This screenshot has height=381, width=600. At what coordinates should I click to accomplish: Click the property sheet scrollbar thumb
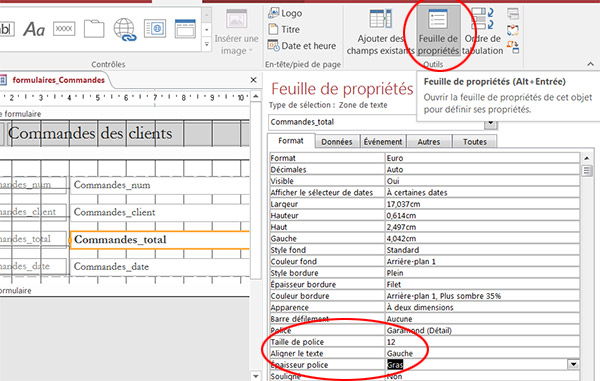(x=587, y=171)
